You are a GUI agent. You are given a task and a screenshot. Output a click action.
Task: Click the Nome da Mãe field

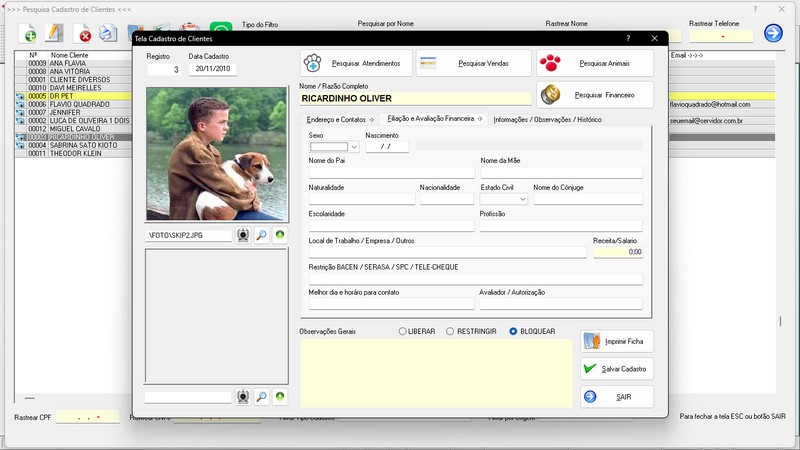(561, 173)
